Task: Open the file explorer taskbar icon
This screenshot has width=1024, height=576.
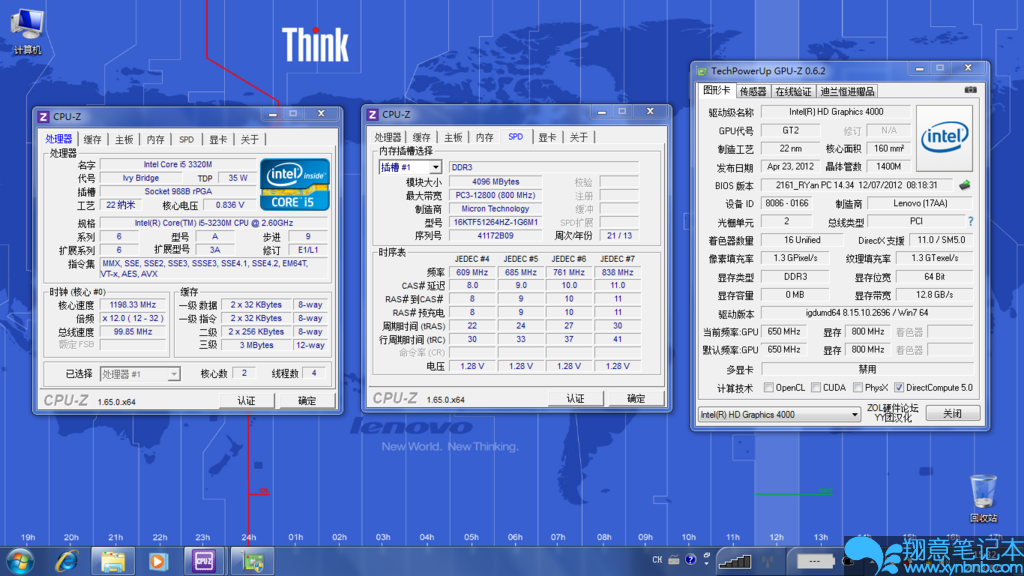Action: coord(113,560)
